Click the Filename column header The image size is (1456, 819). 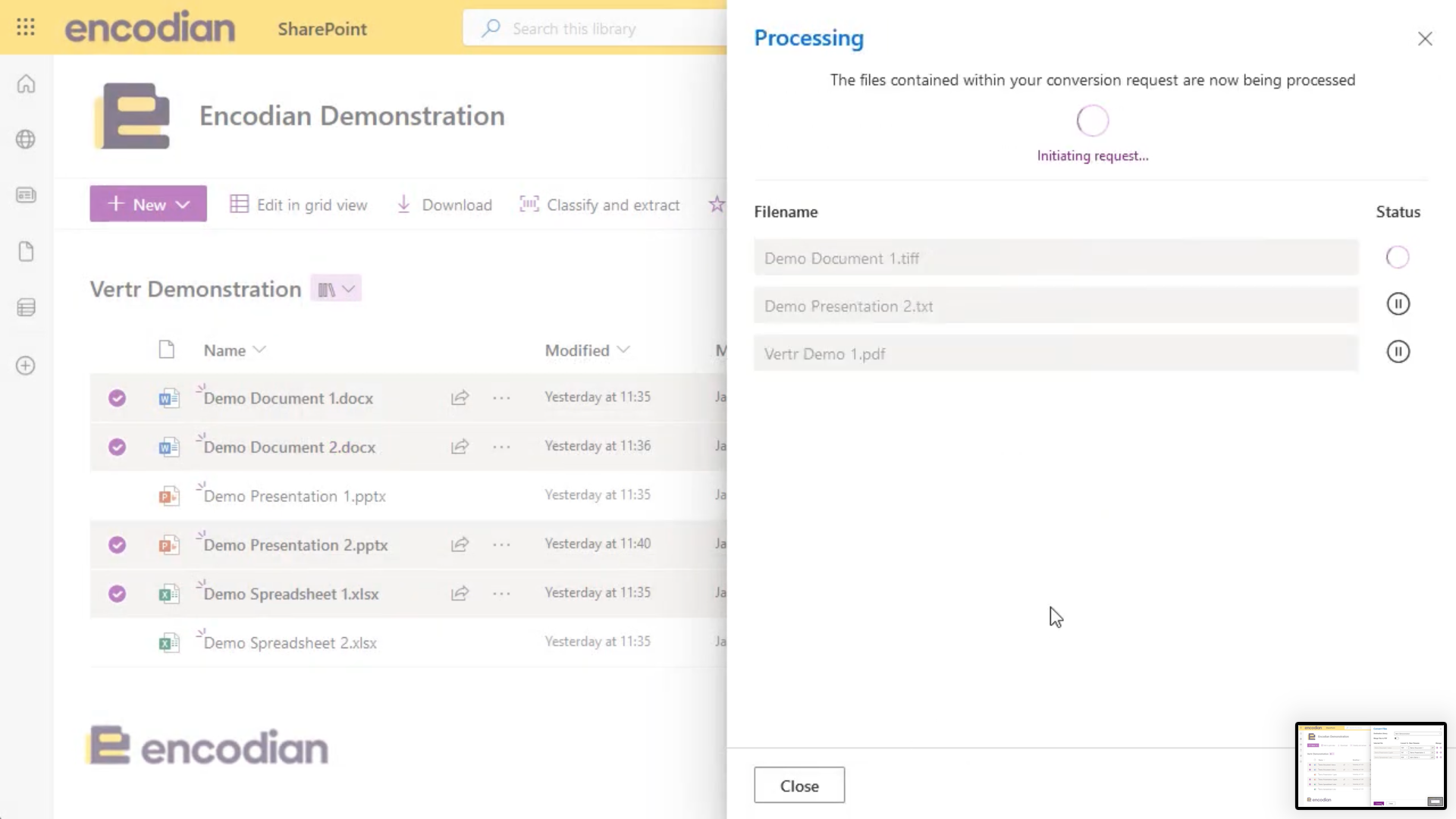click(x=786, y=212)
